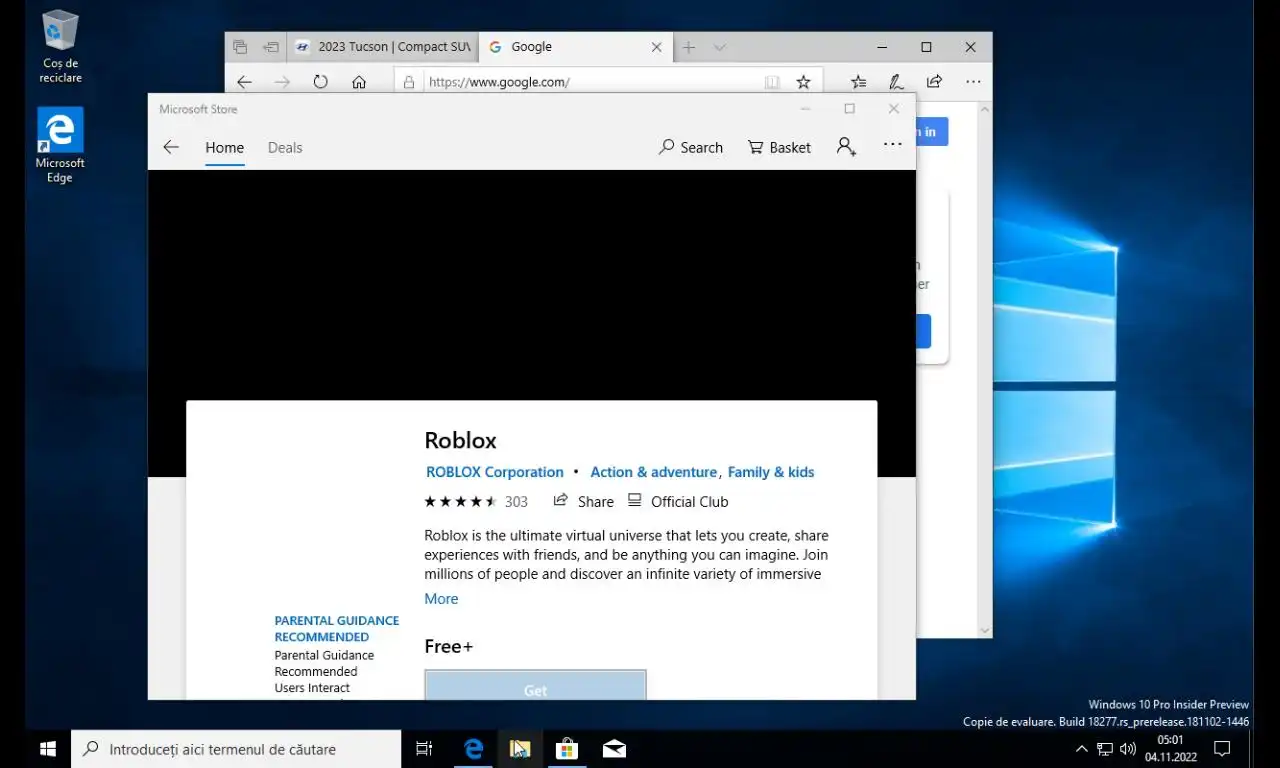Image resolution: width=1280 pixels, height=768 pixels.
Task: Close the Google tab in Edge
Action: coord(657,47)
